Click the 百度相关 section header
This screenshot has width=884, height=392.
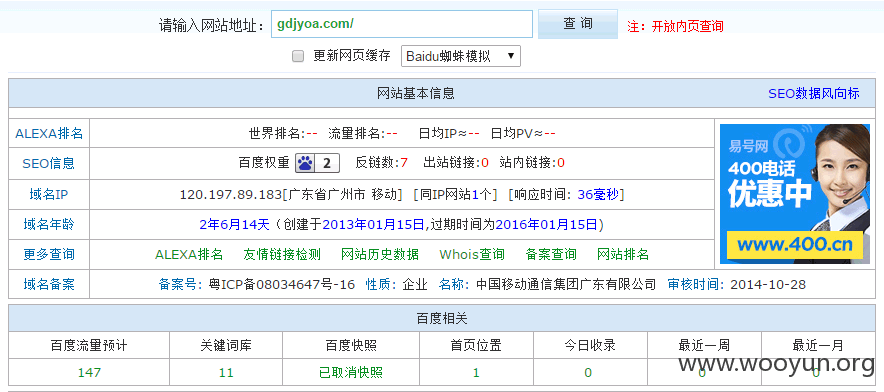tap(442, 318)
